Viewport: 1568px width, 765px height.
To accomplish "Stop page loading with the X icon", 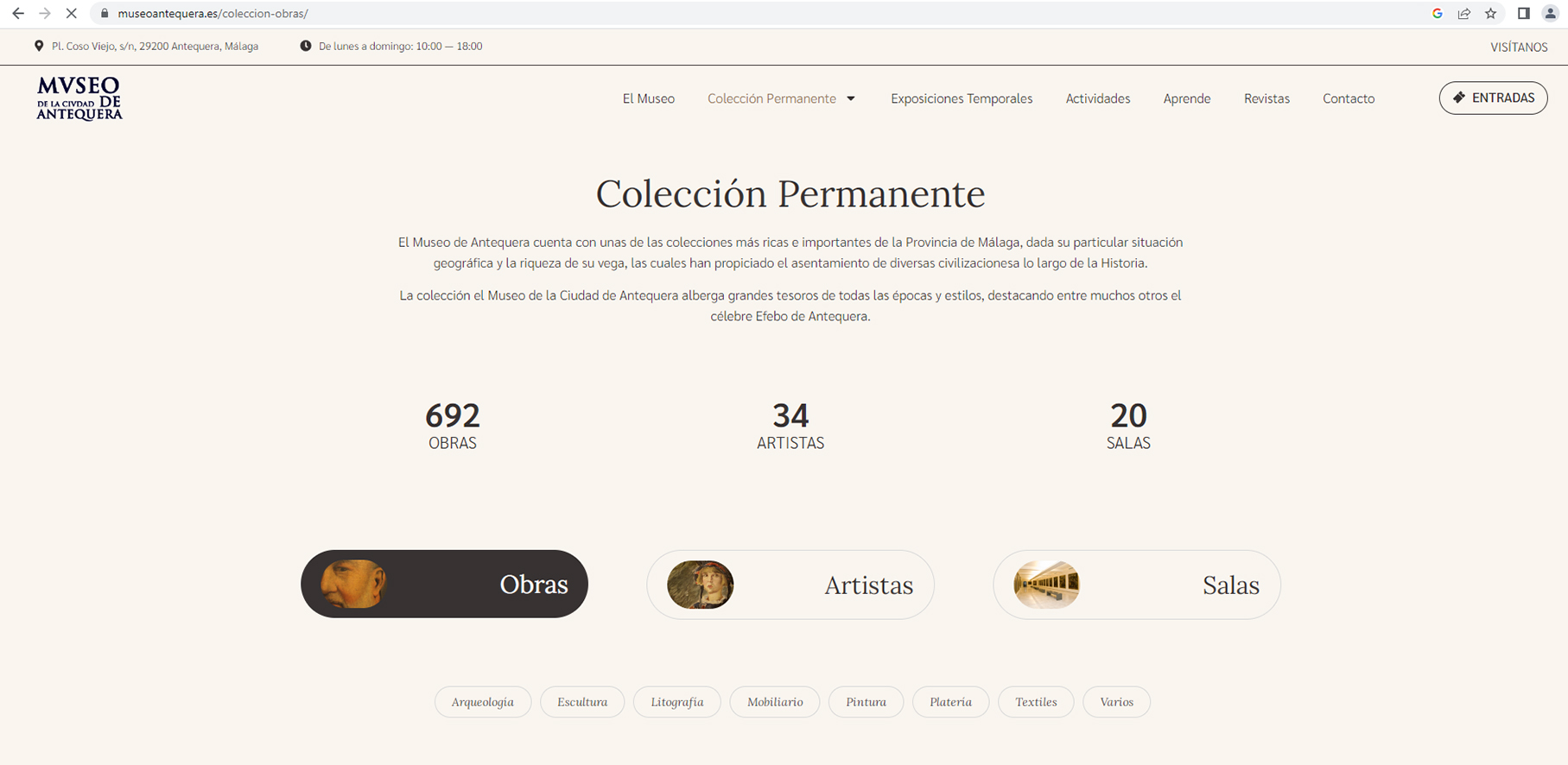I will point(72,14).
